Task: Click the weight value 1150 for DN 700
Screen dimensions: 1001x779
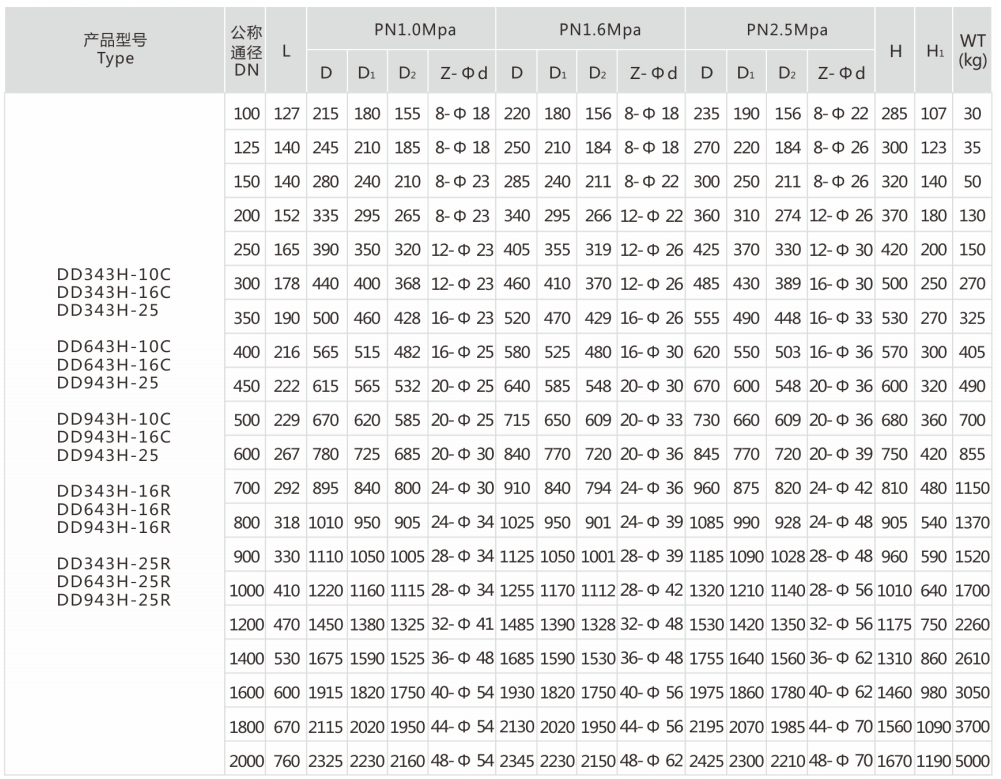Action: [972, 488]
